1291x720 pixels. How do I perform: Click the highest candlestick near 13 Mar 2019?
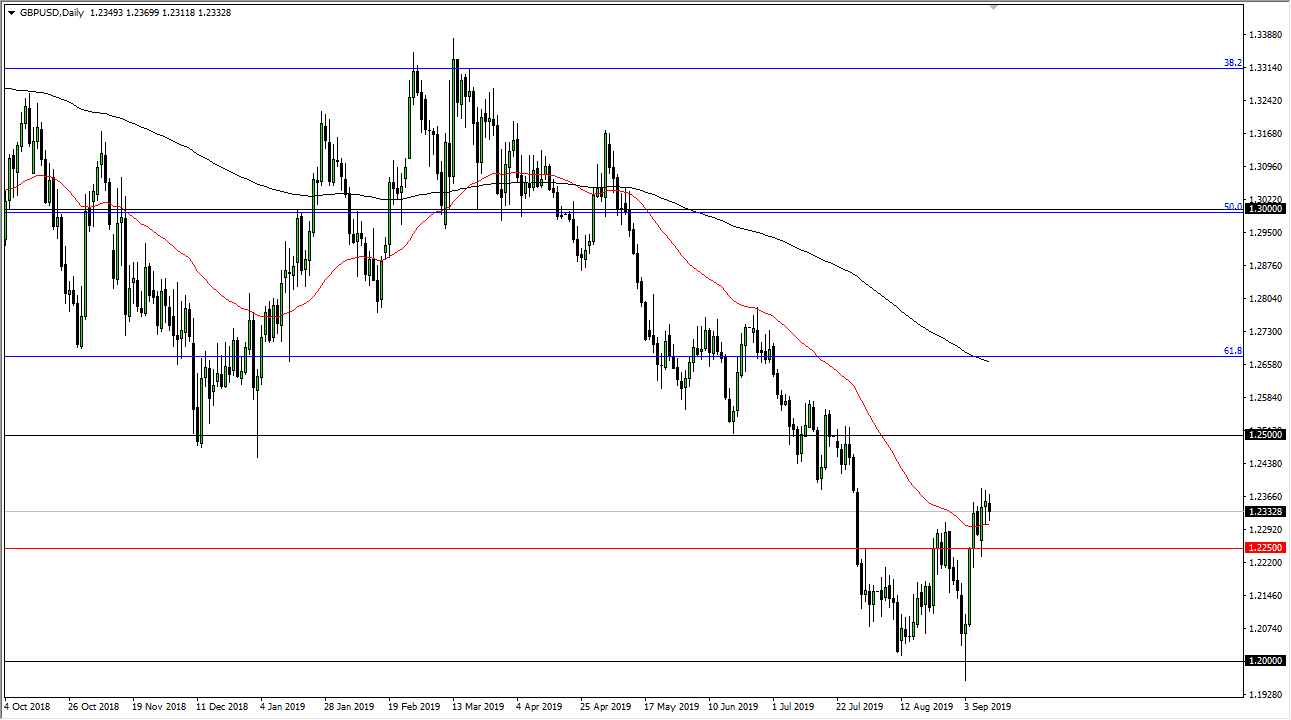[455, 60]
